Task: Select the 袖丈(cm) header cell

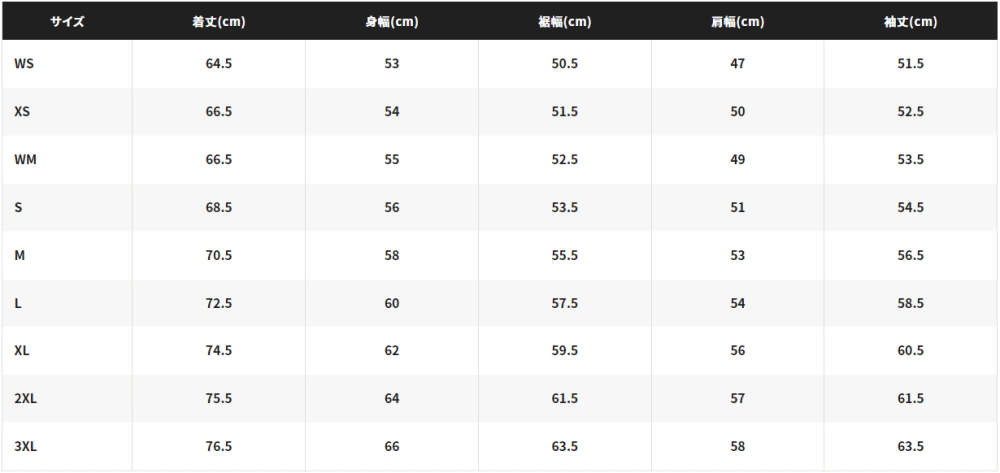Action: 910,22
